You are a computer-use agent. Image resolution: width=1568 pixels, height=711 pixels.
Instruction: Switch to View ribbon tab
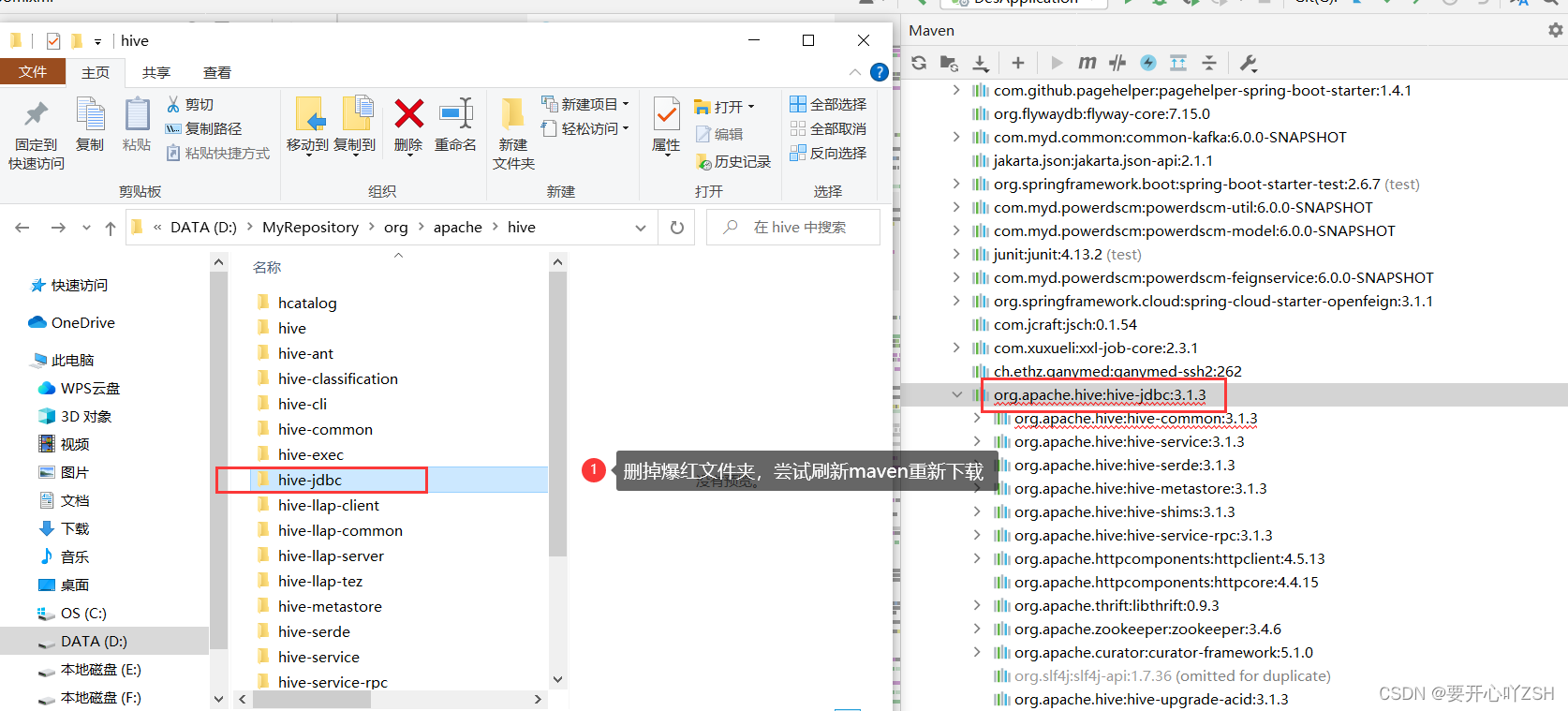217,72
